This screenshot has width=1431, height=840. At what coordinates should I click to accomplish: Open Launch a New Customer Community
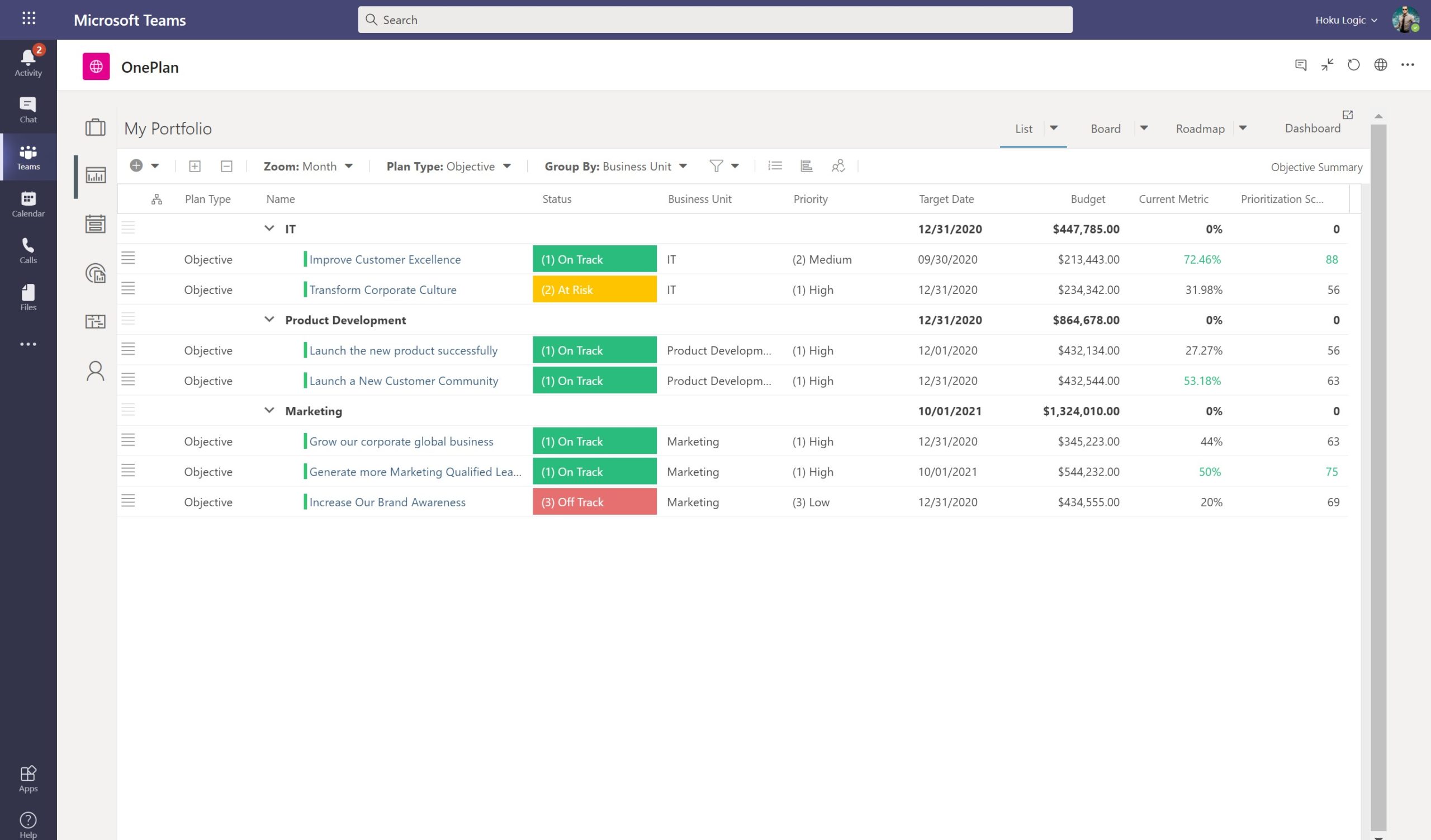404,381
